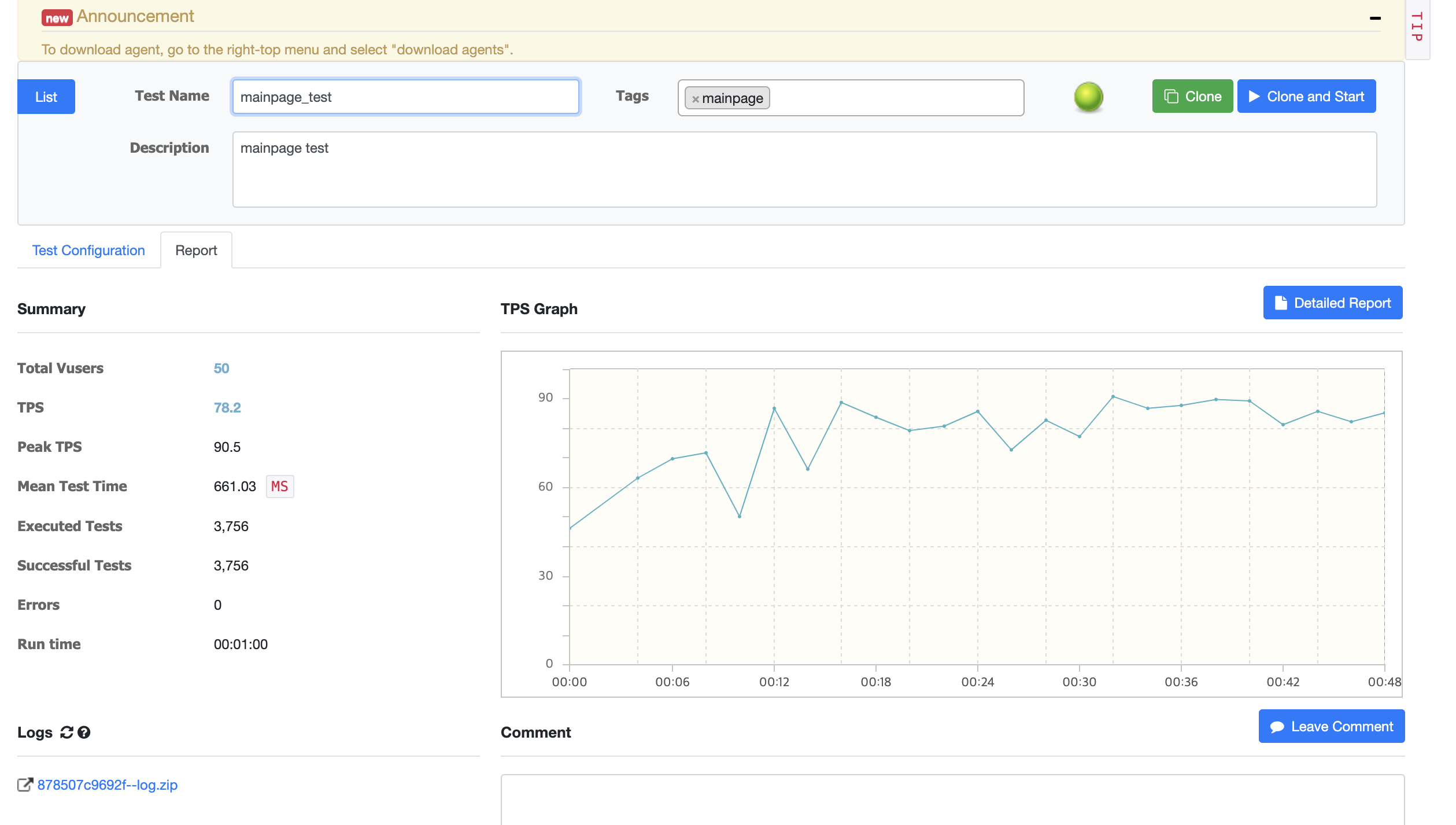Image resolution: width=1456 pixels, height=825 pixels.
Task: Collapse the Announcement panel with the minus icon
Action: (1375, 19)
